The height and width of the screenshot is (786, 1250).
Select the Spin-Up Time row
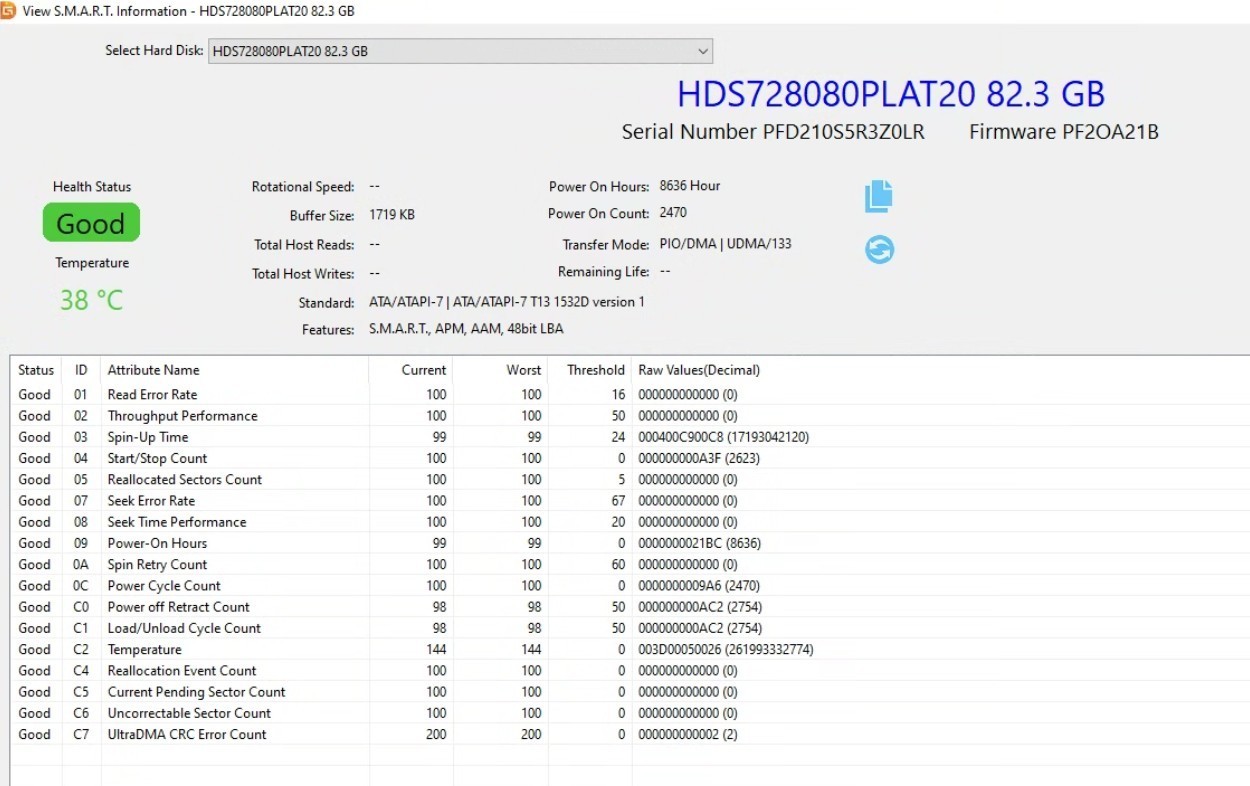(x=630, y=437)
